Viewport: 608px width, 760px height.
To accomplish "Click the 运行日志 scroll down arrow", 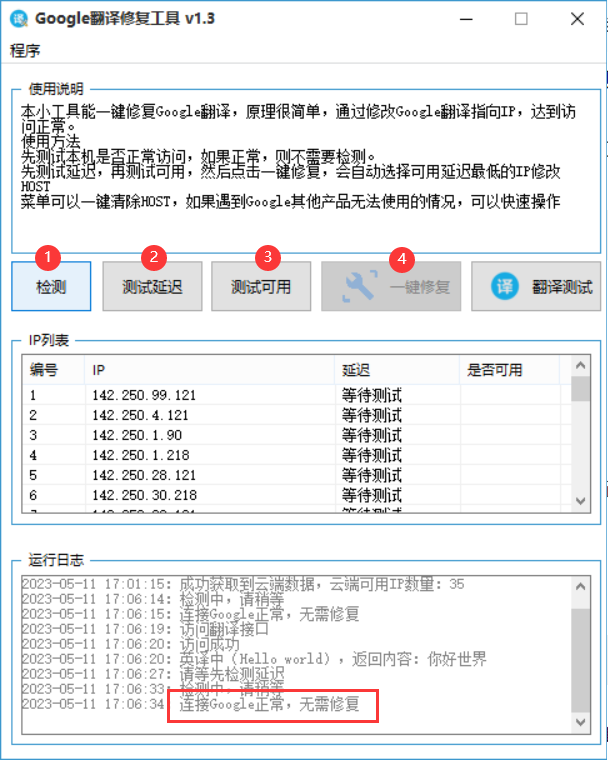I will click(x=580, y=722).
